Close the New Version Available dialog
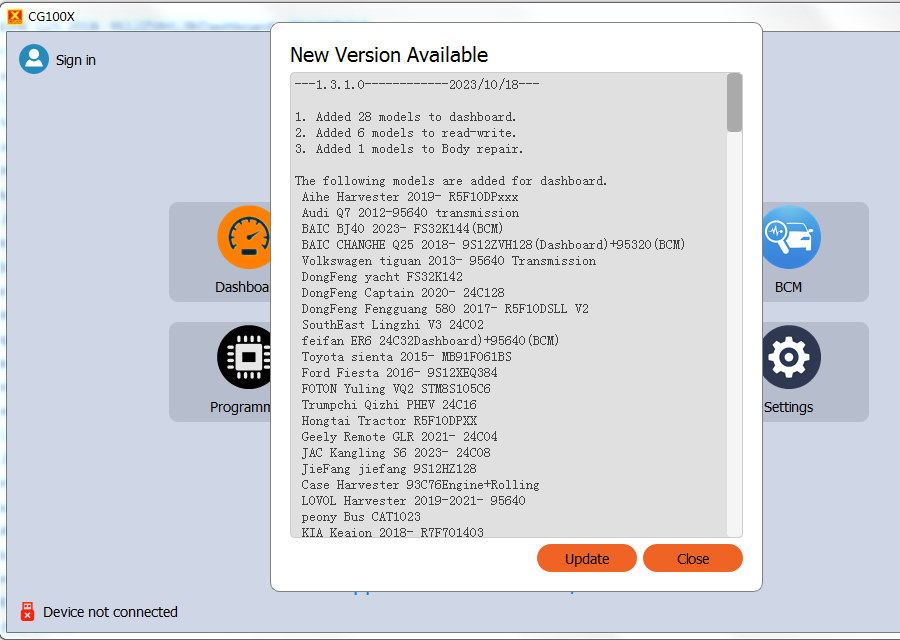 693,558
